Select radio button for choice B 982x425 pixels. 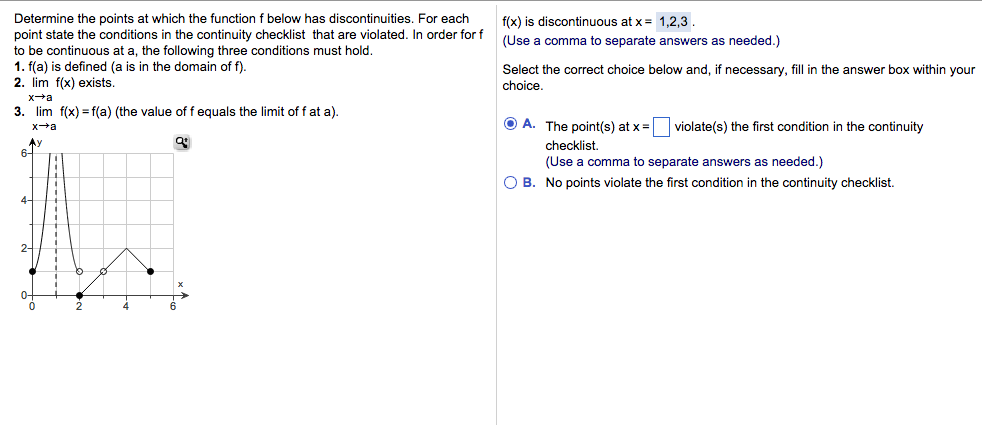click(511, 183)
